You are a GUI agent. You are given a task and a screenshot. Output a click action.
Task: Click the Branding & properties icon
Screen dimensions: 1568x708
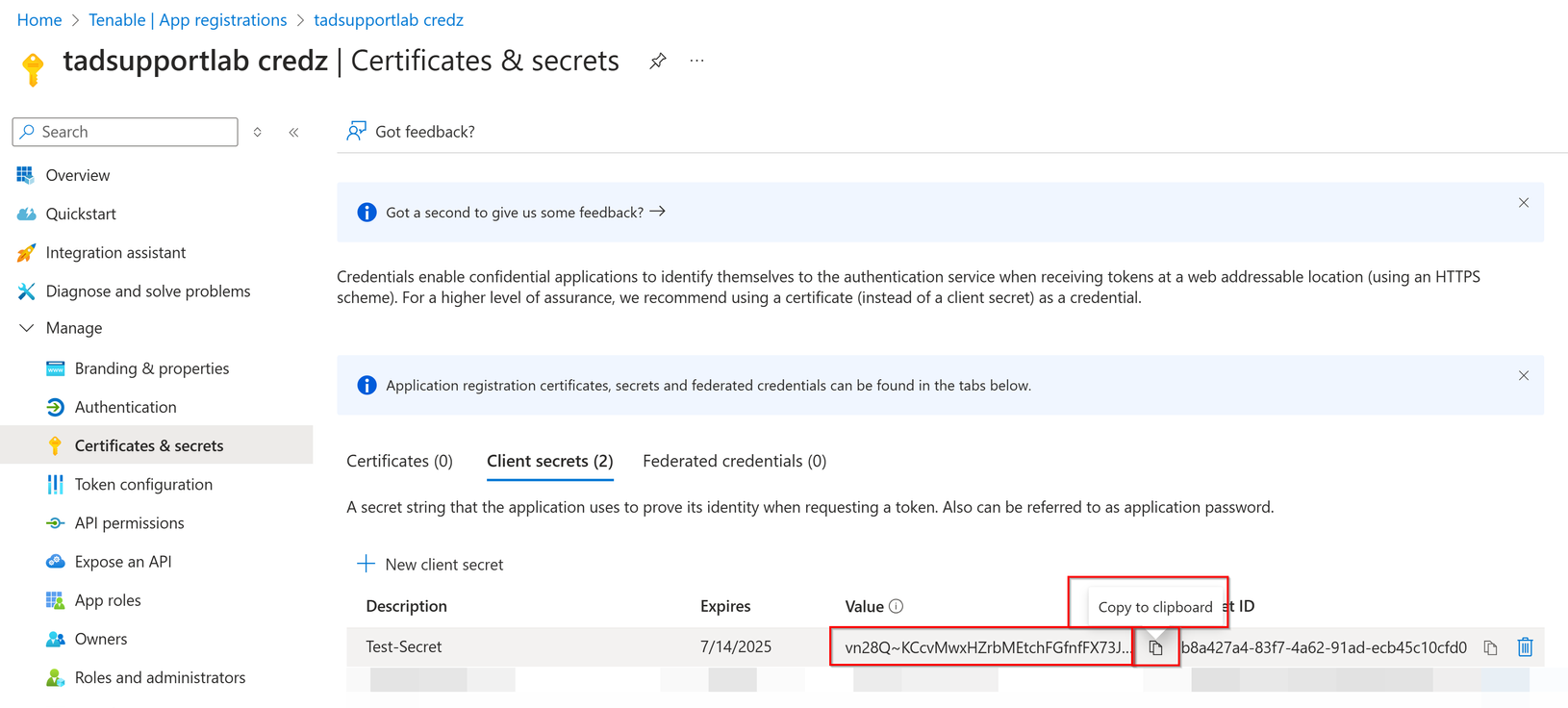click(x=55, y=368)
